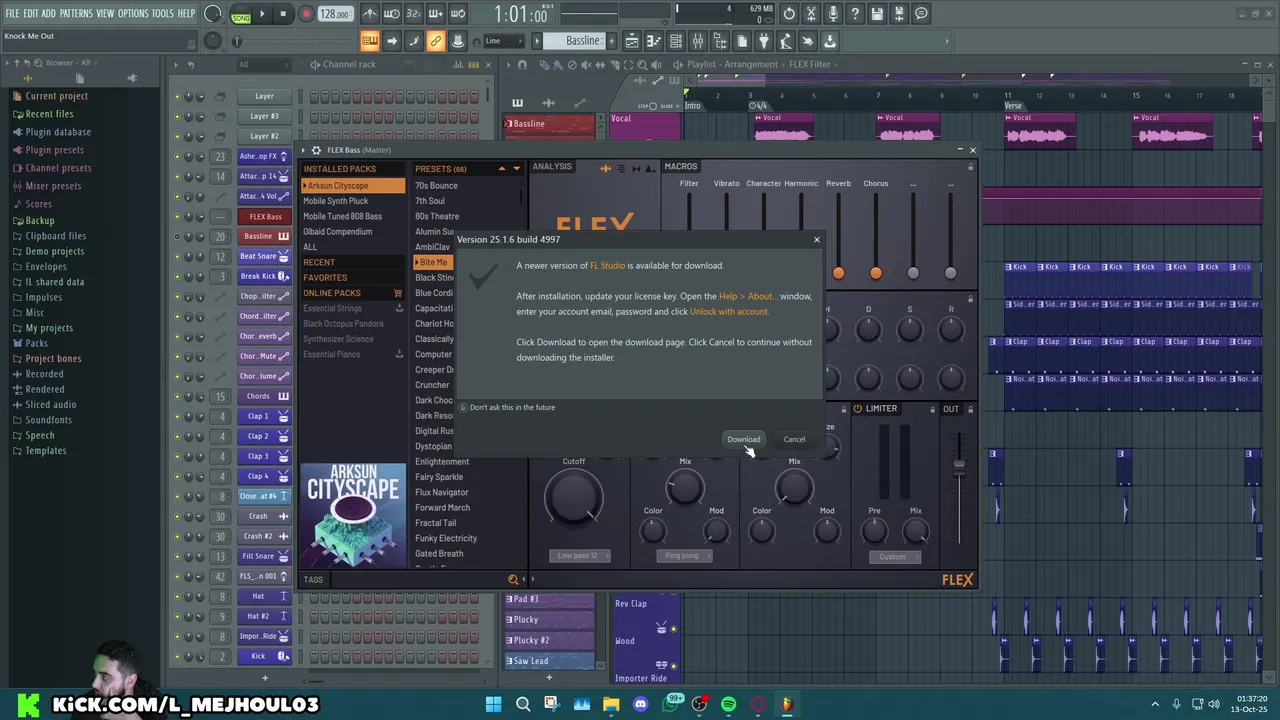
Task: Click the Download button in update dialog
Action: (x=743, y=439)
